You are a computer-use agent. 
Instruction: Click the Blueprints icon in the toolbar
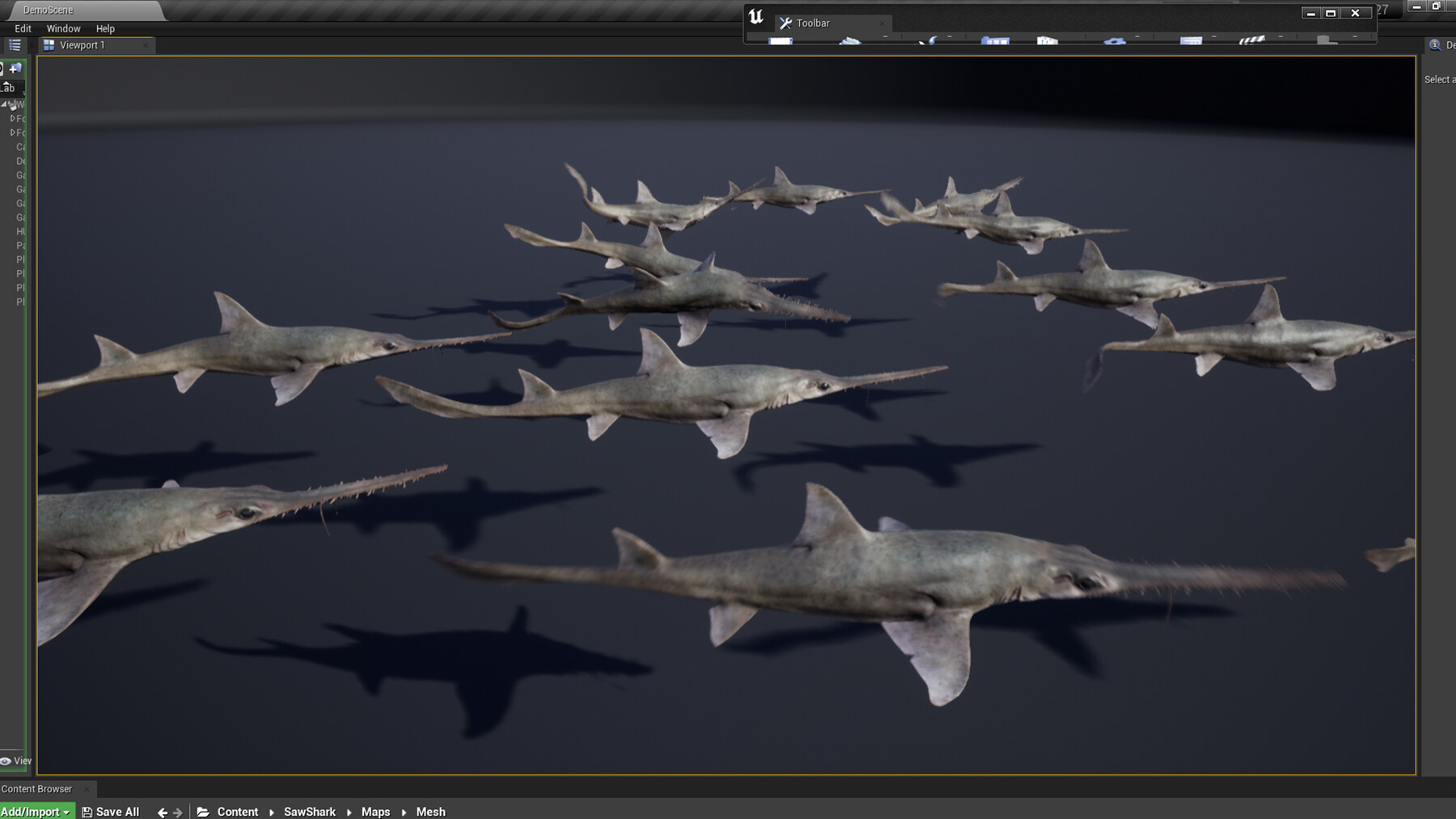[x=1191, y=40]
